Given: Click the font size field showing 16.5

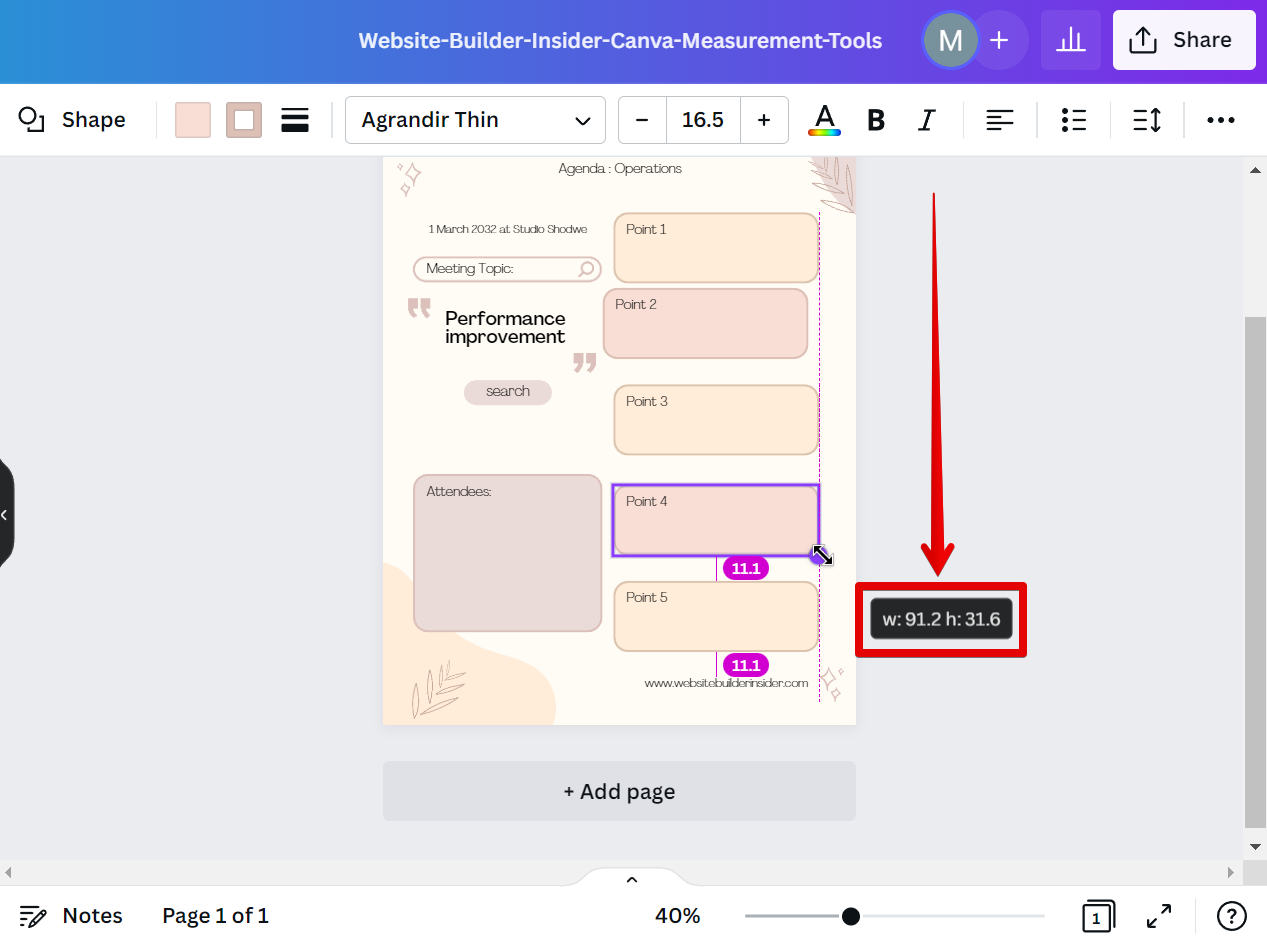Looking at the screenshot, I should coord(702,120).
